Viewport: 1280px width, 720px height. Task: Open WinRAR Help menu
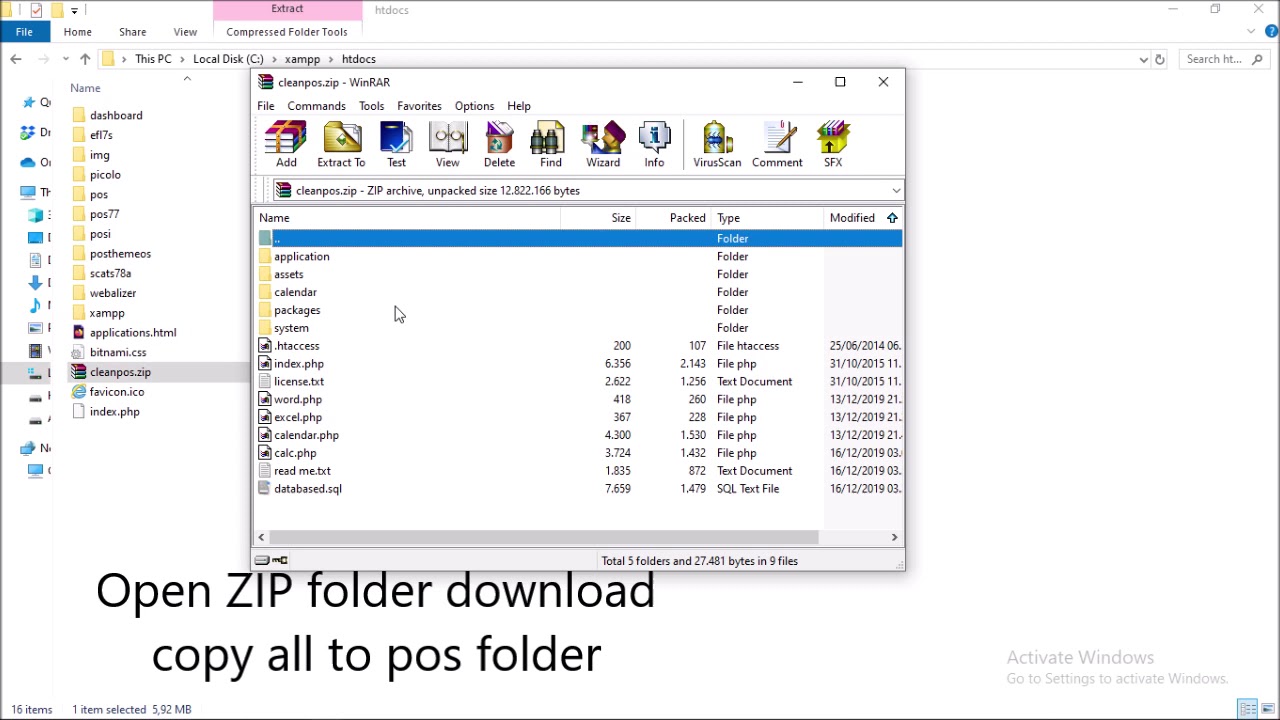tap(519, 106)
